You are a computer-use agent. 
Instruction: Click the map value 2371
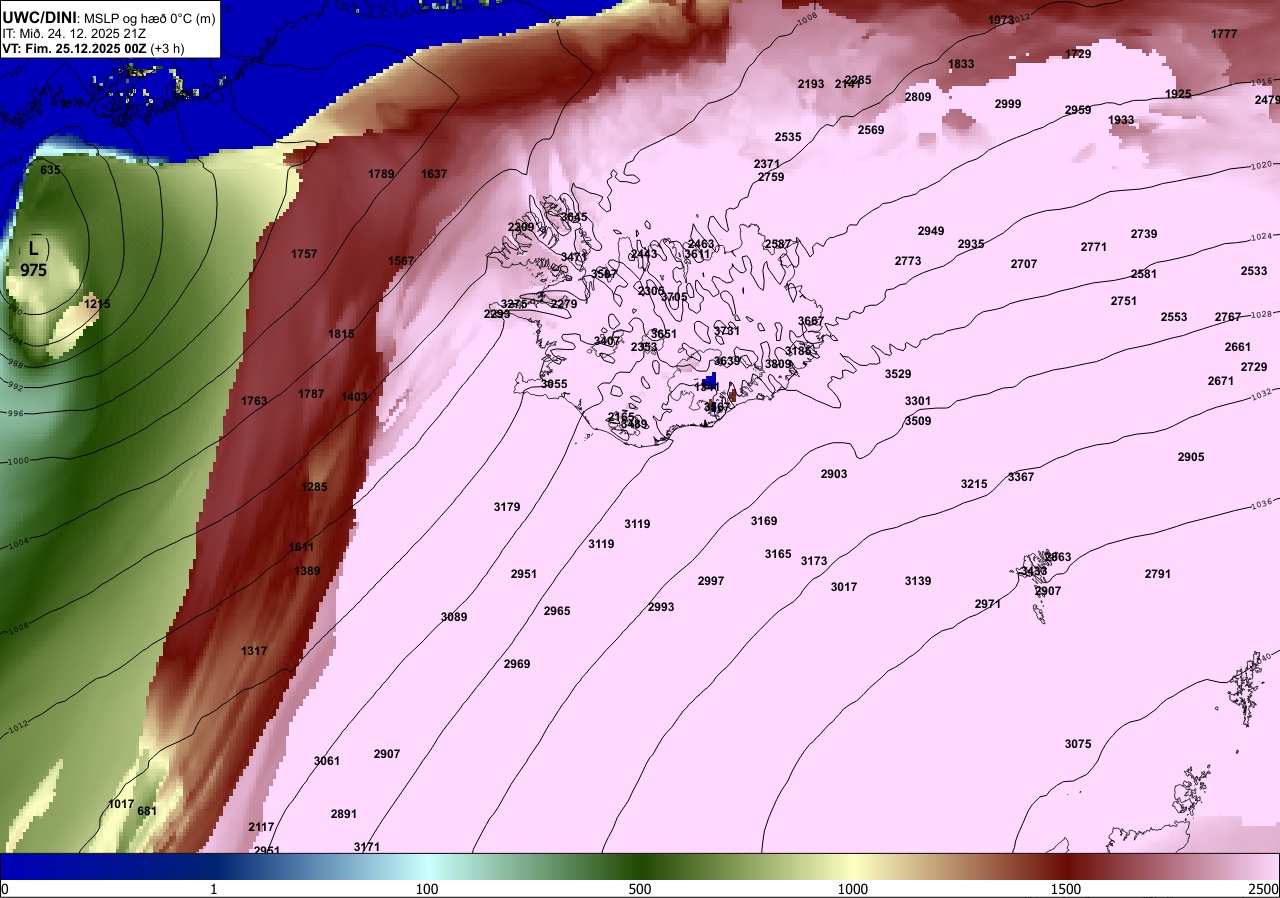(x=767, y=164)
